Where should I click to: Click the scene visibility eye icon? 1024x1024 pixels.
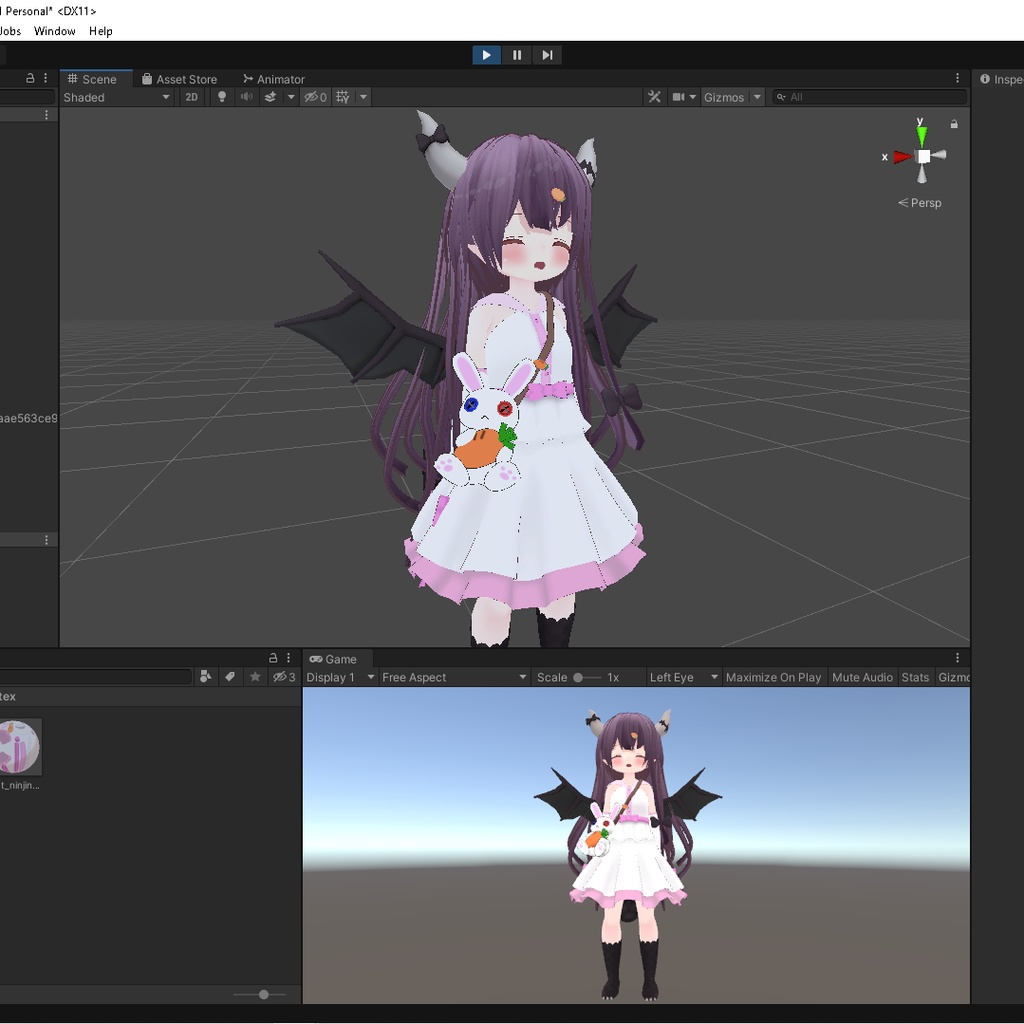pyautogui.click(x=309, y=96)
